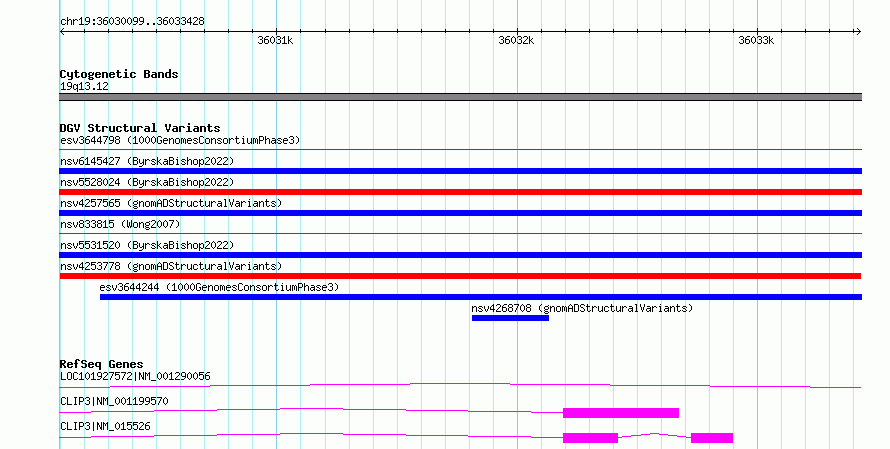This screenshot has width=890, height=449.
Task: Click the chr19:36030099..36033428 coordinate text
Action: click(132, 21)
